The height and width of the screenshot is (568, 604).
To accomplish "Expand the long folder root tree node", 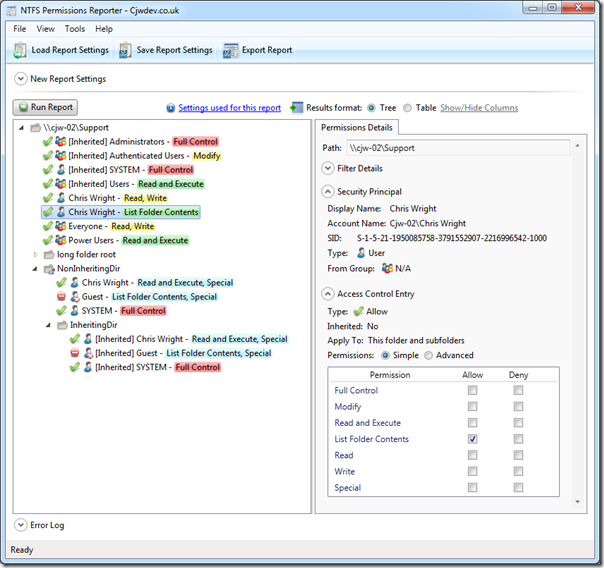I will click(x=35, y=255).
